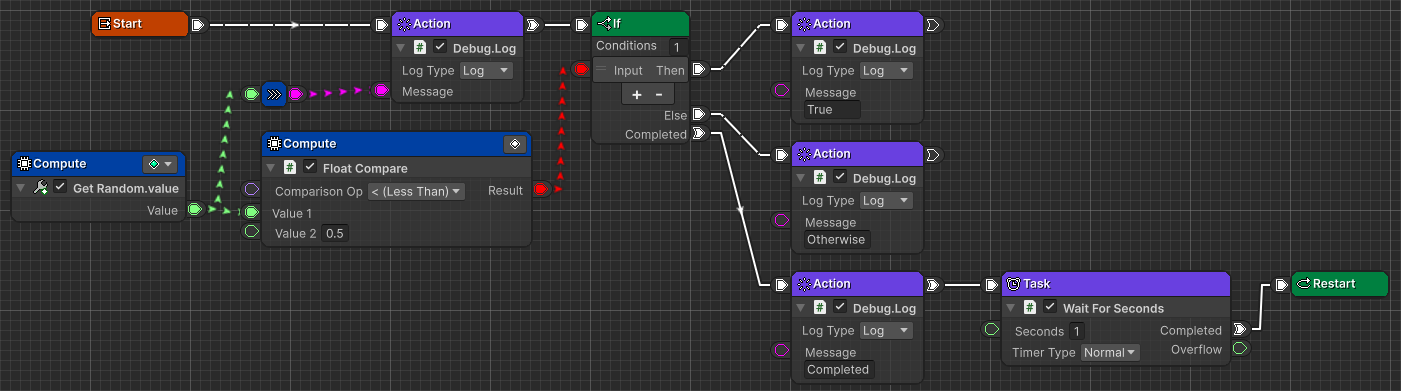Add a condition with the plus button
Viewport: 1401px width, 391px height.
click(x=637, y=94)
